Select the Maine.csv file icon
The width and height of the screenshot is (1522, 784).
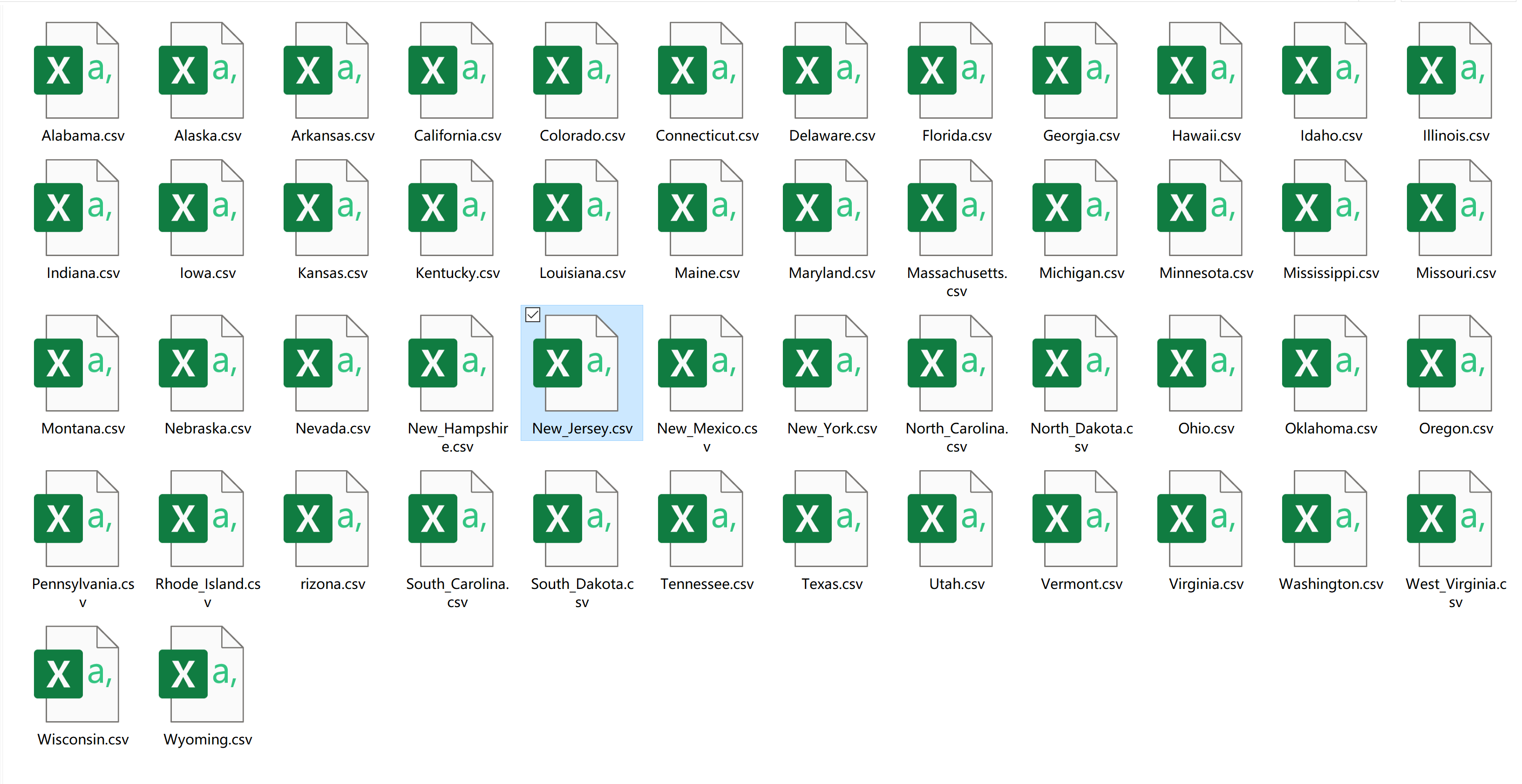coord(701,207)
